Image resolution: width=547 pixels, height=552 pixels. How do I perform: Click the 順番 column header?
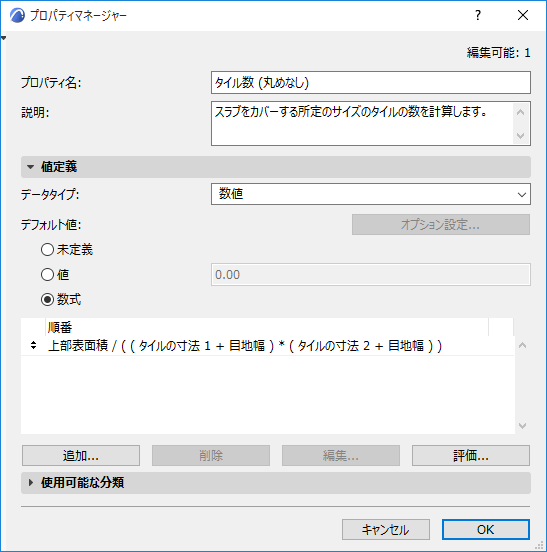click(x=267, y=327)
